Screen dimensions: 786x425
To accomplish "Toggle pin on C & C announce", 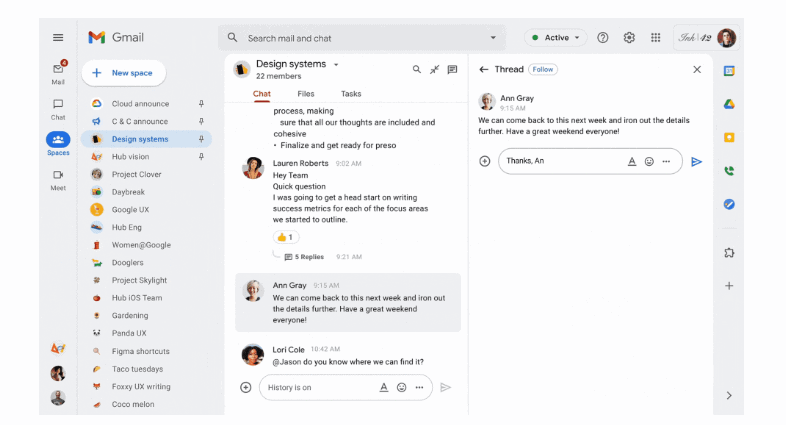I will point(201,121).
